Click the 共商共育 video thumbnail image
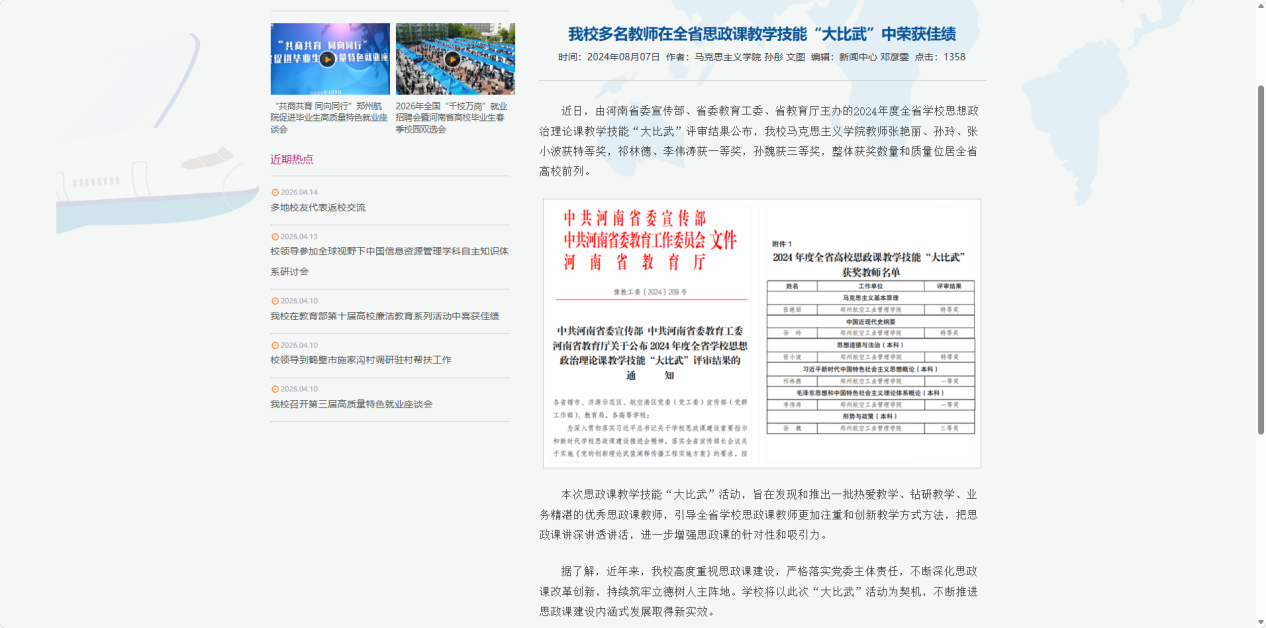 click(x=330, y=59)
